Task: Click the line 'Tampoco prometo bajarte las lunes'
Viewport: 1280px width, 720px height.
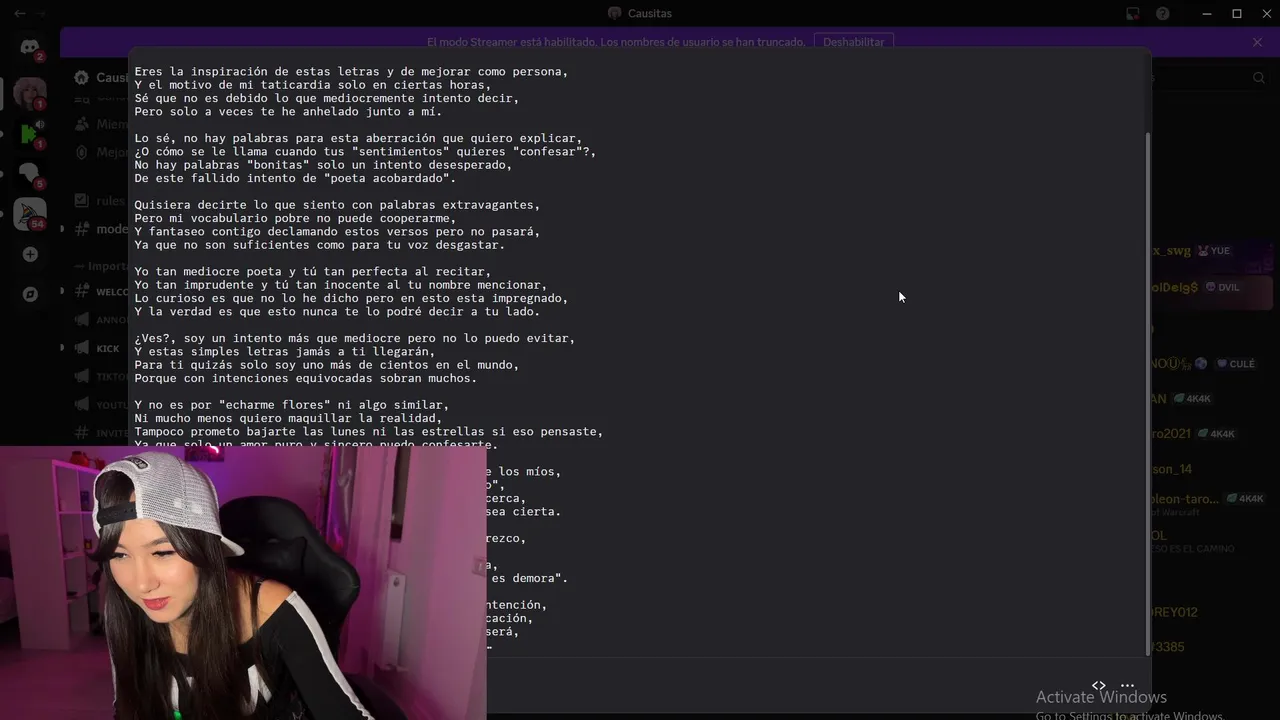Action: (369, 432)
